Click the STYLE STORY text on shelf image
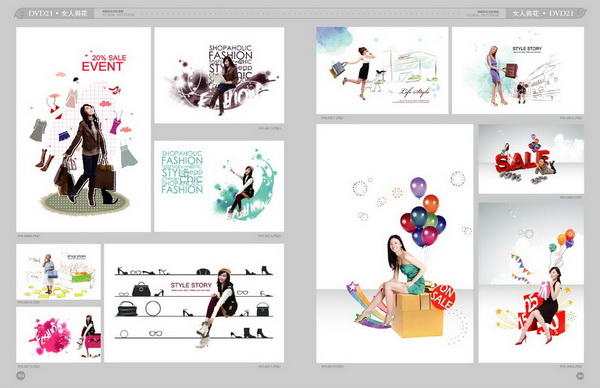Viewport: 600px width, 388px height. (x=191, y=285)
